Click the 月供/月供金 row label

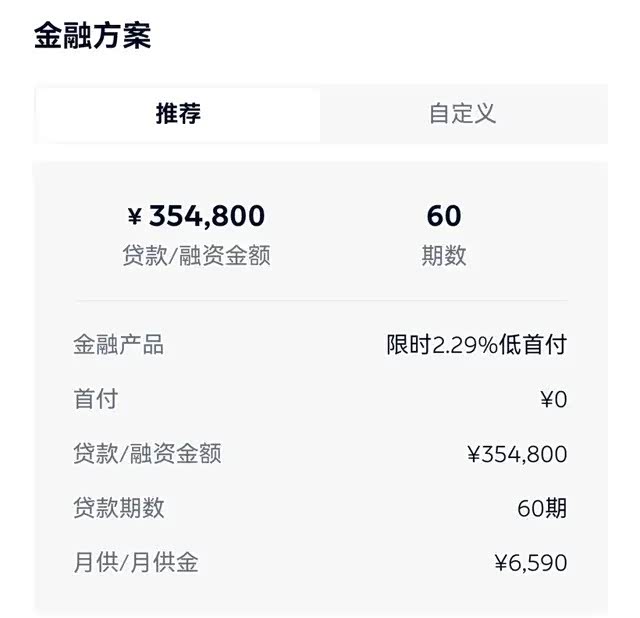click(x=136, y=562)
